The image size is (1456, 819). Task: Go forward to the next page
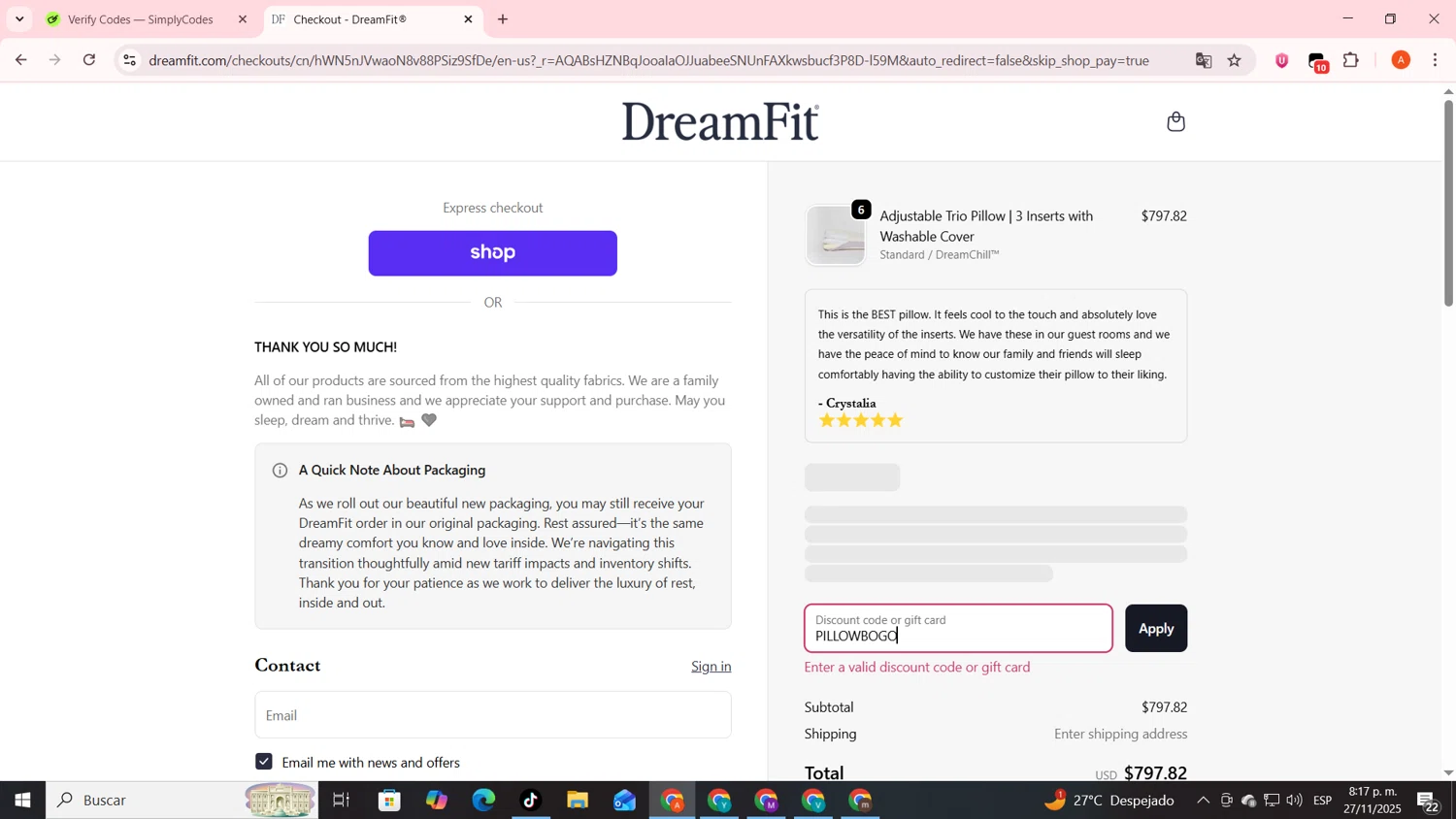click(55, 60)
